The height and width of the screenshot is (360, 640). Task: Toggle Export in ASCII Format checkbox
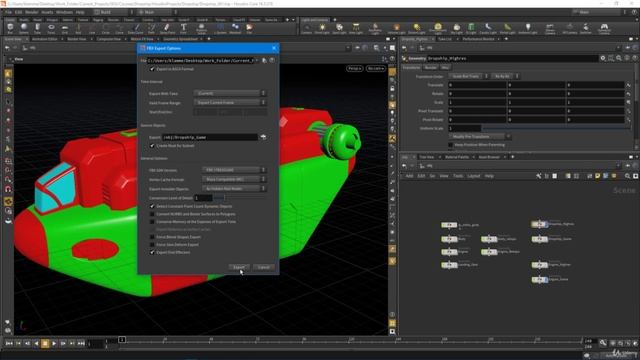(x=152, y=69)
